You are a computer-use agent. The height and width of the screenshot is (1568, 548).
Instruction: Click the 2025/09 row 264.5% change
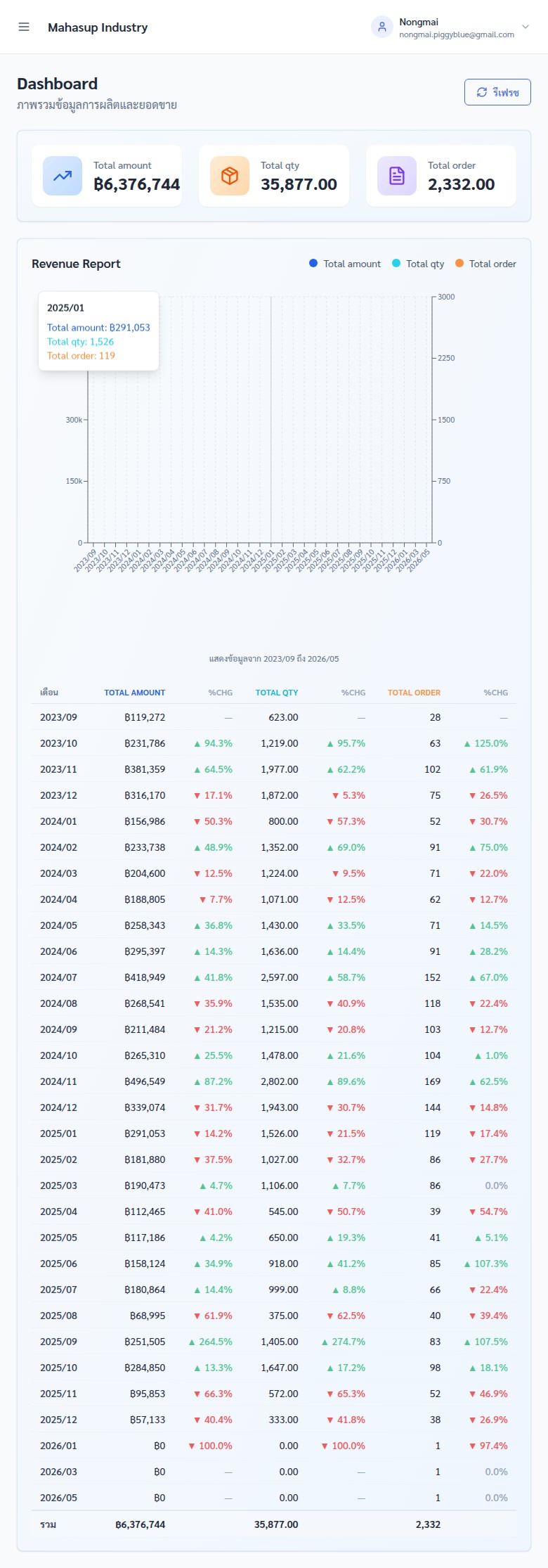point(210,1342)
